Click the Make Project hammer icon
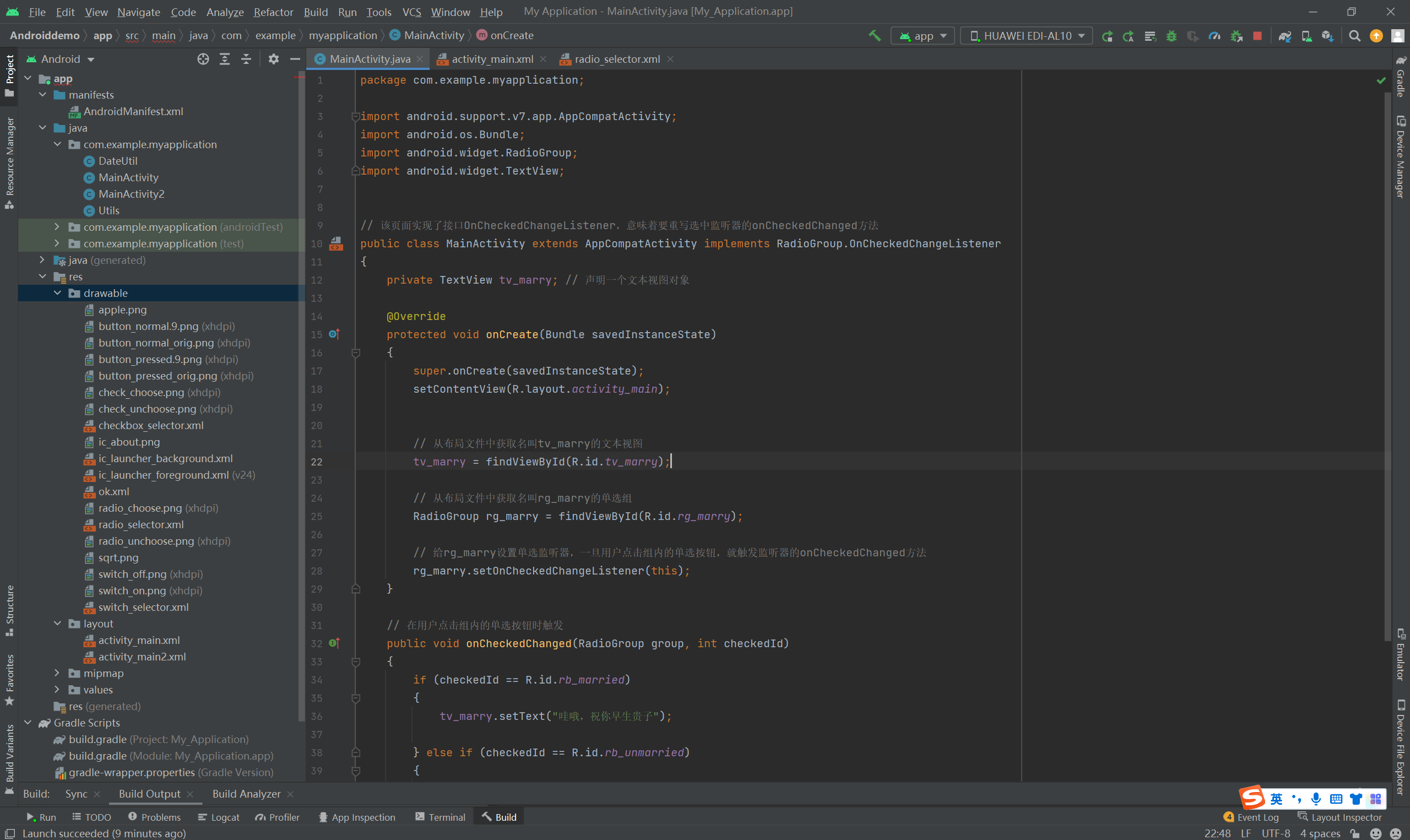Viewport: 1410px width, 840px height. click(x=875, y=36)
